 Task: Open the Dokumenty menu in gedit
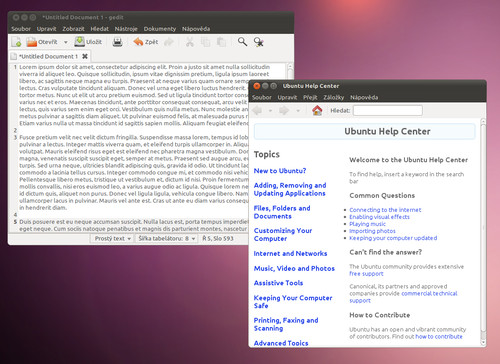[160, 29]
